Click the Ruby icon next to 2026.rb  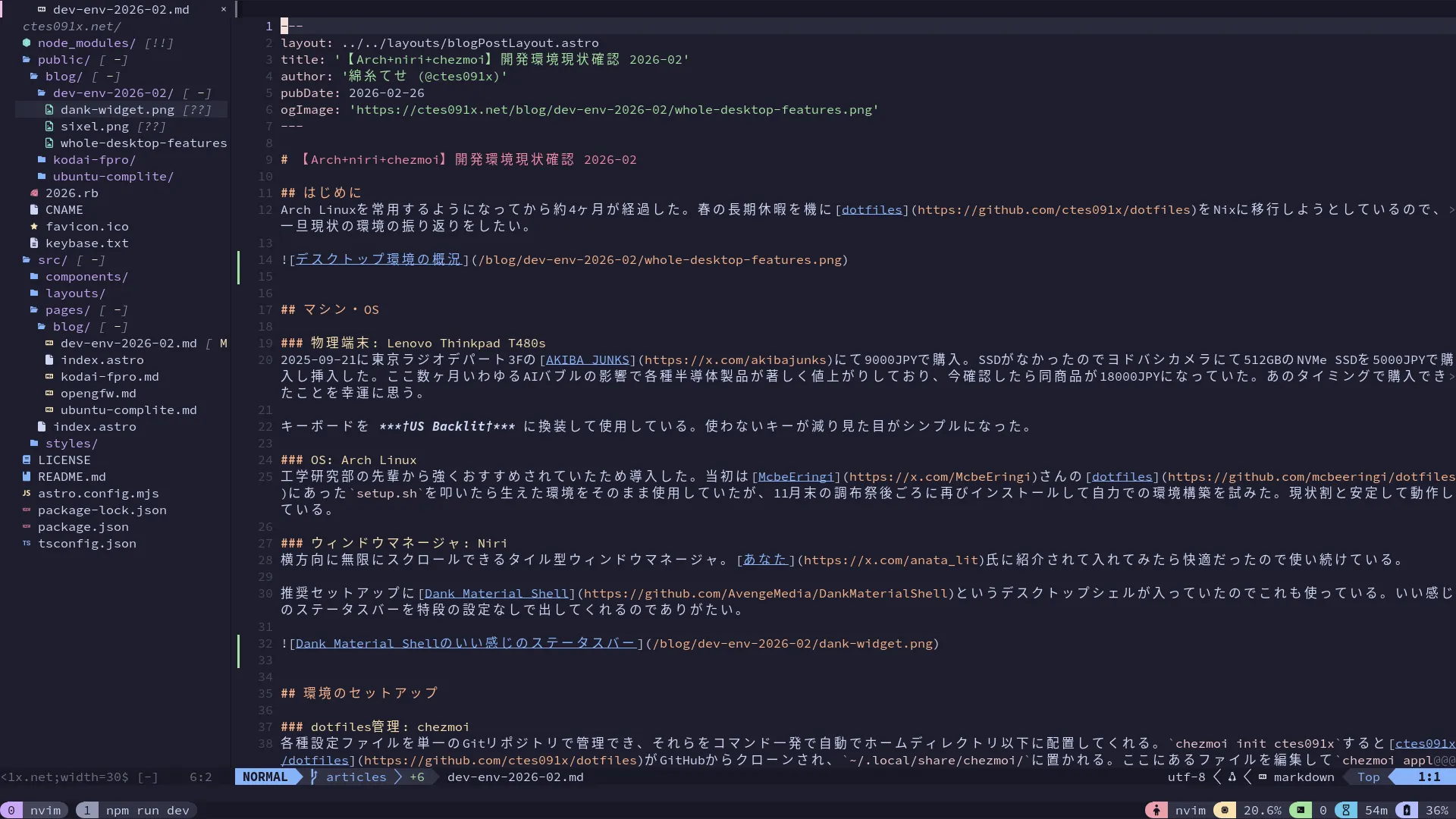click(34, 193)
